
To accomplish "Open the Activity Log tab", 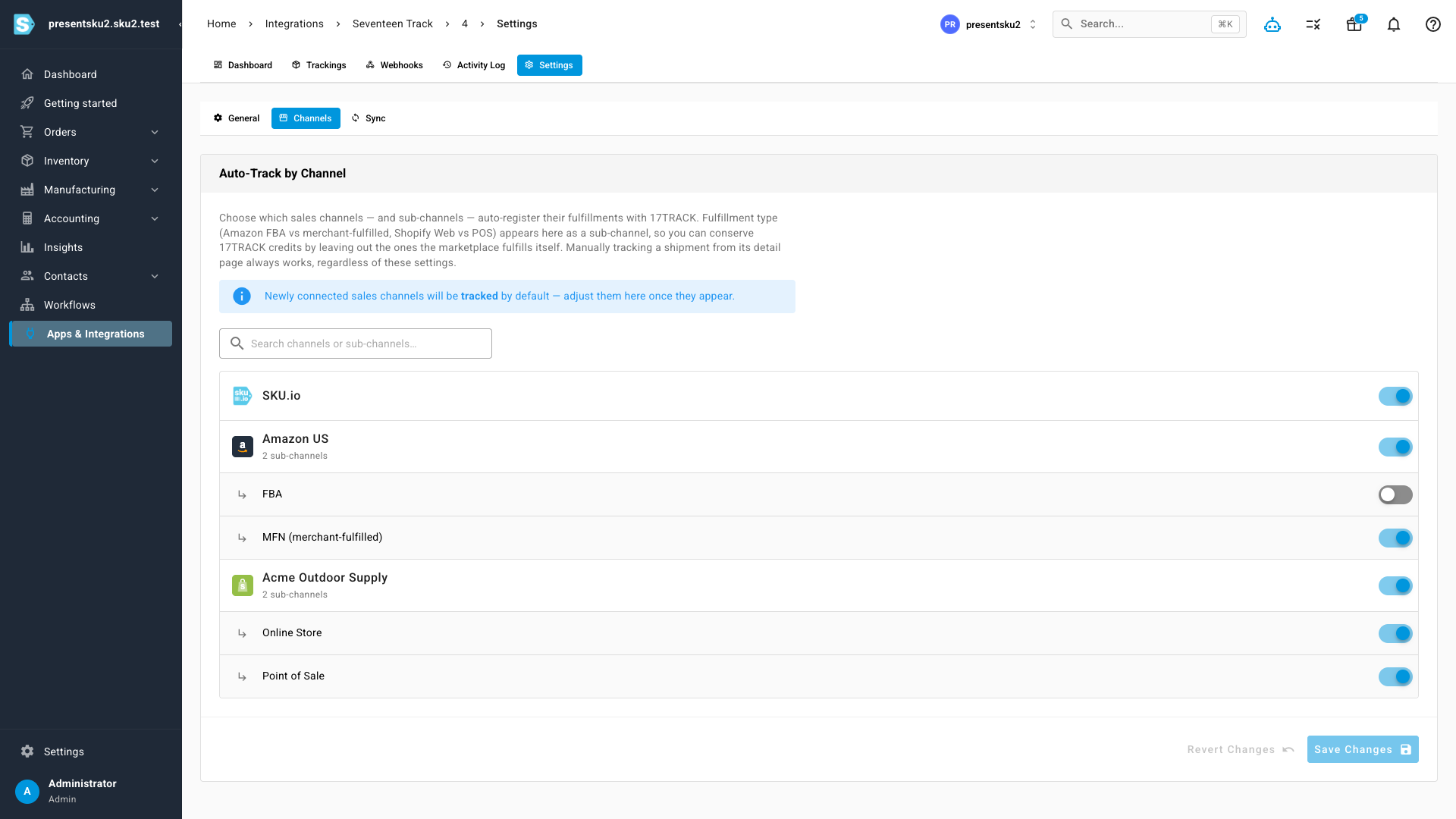I will click(x=474, y=65).
